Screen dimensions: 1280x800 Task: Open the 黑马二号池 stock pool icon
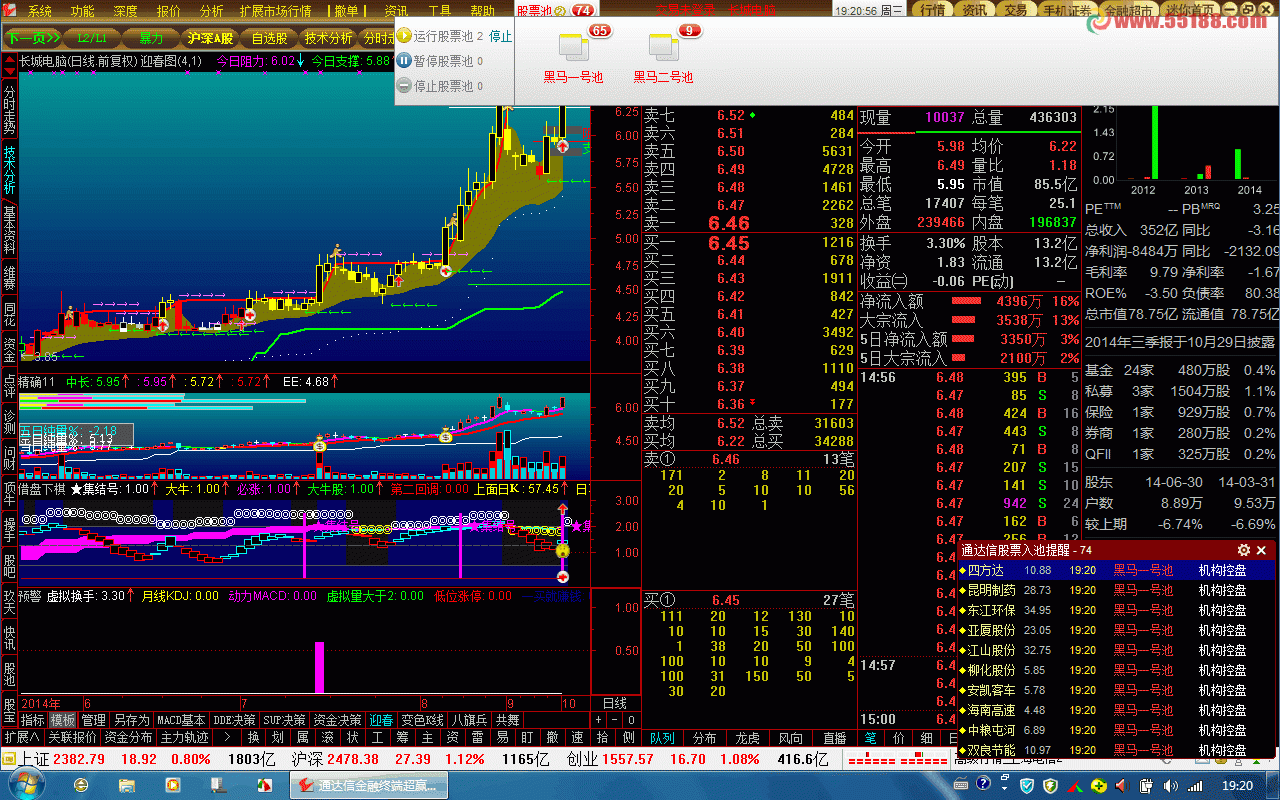pos(663,54)
